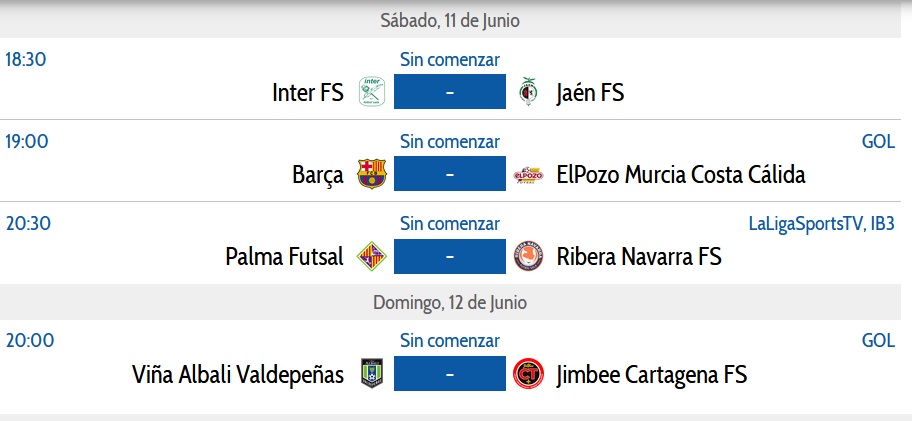Open Viña Albali Valdepeñas team link
912x421 pixels.
238,375
